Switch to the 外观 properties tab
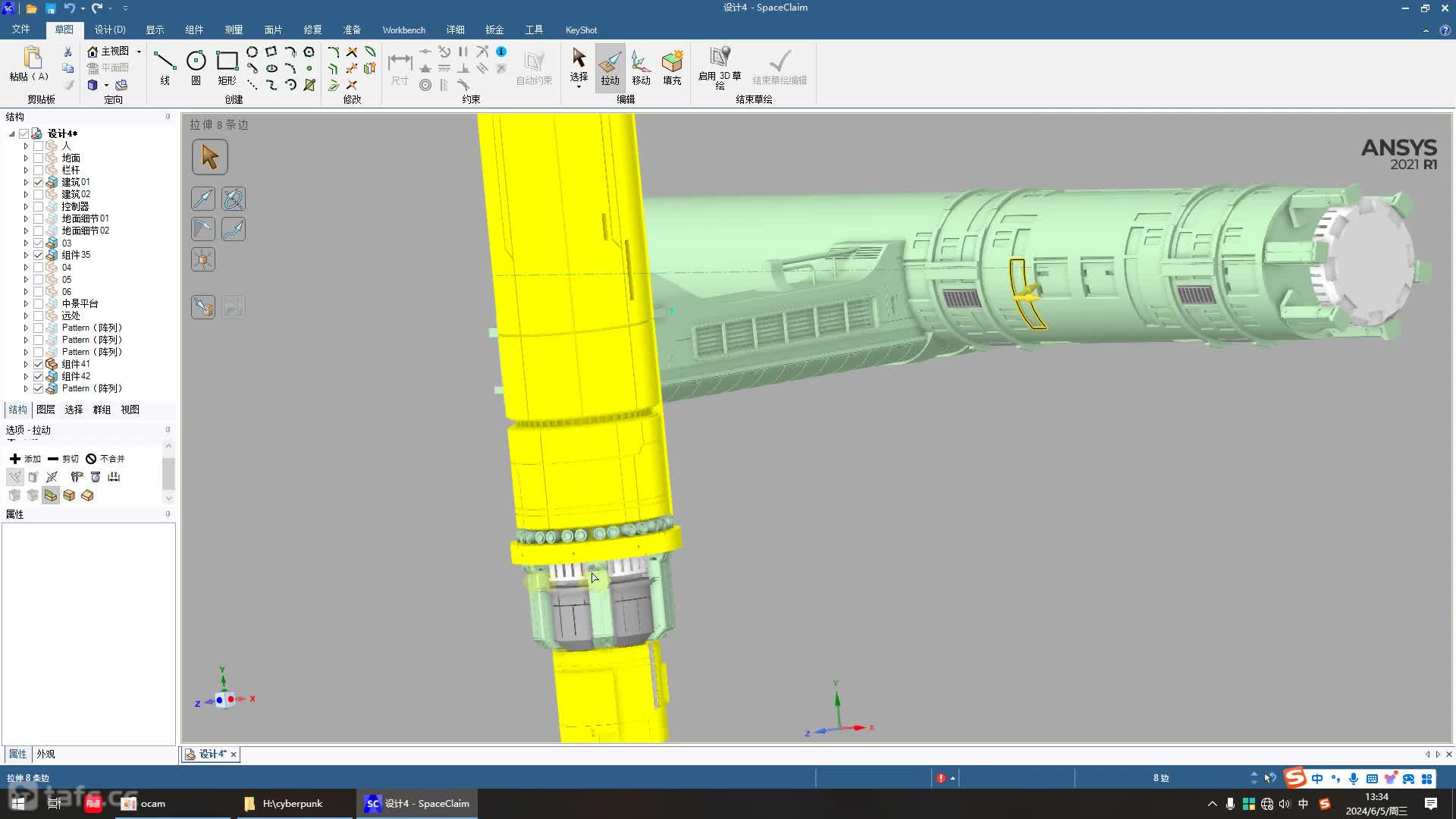 pos(45,754)
